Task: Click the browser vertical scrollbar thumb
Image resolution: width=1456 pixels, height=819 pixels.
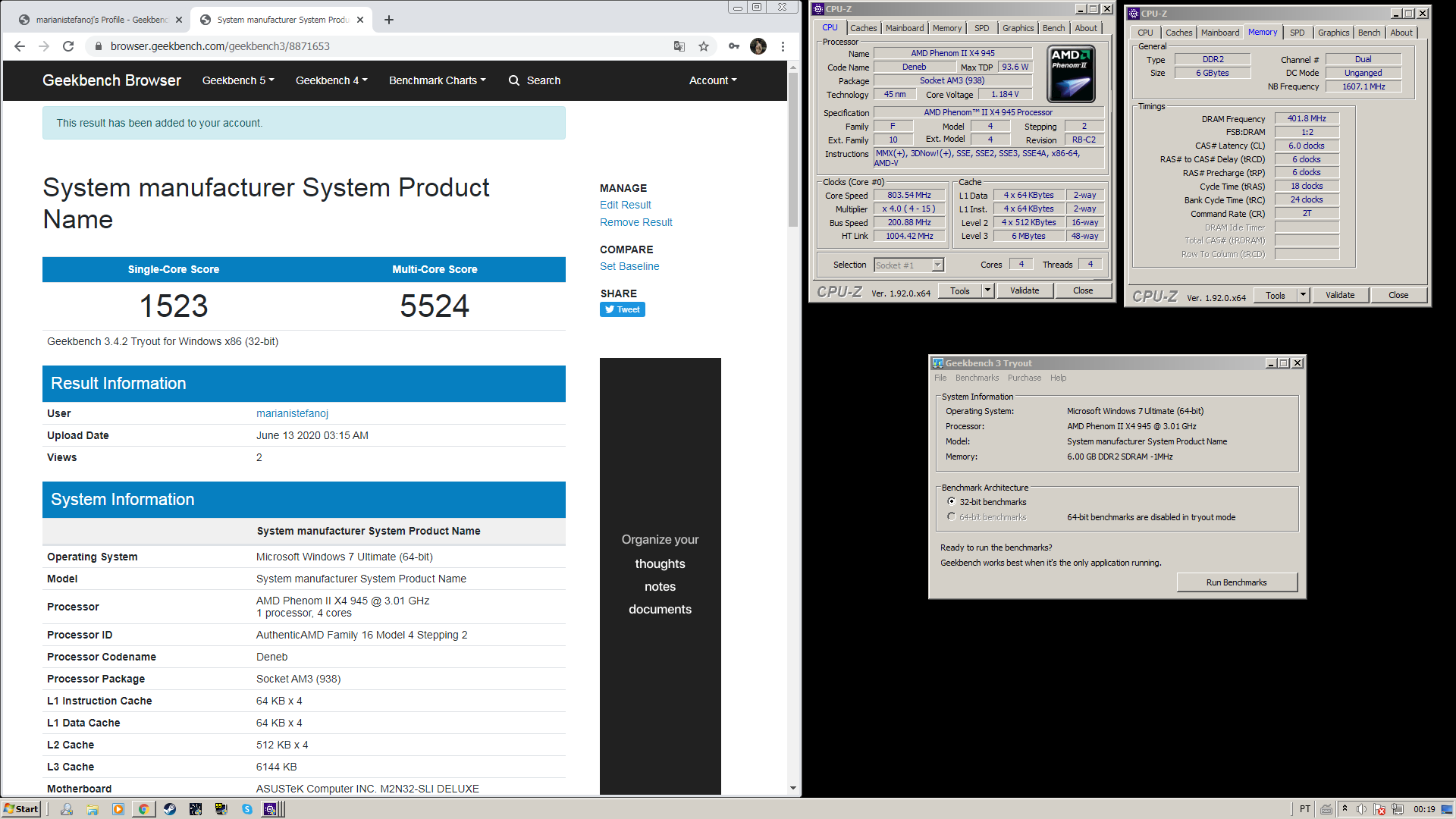Action: click(x=793, y=149)
